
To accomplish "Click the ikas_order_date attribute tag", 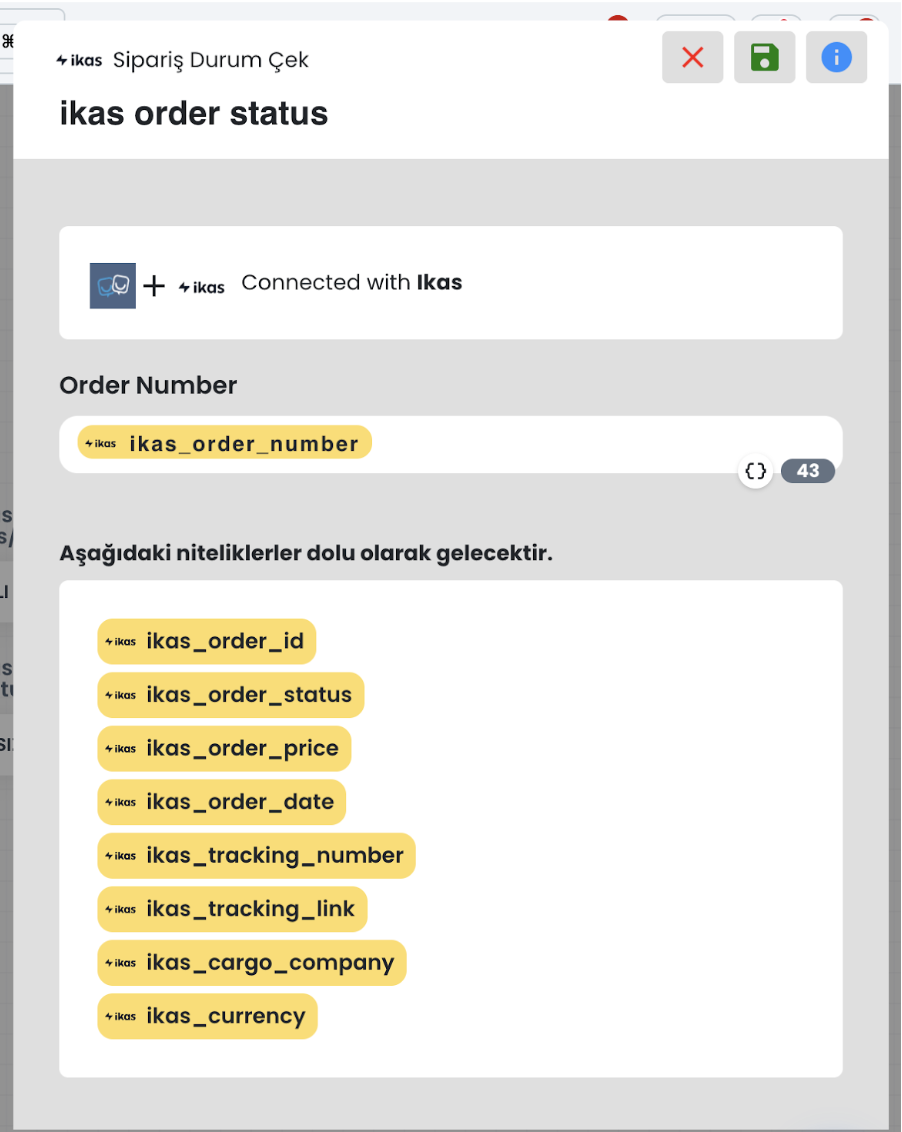I will coord(222,801).
